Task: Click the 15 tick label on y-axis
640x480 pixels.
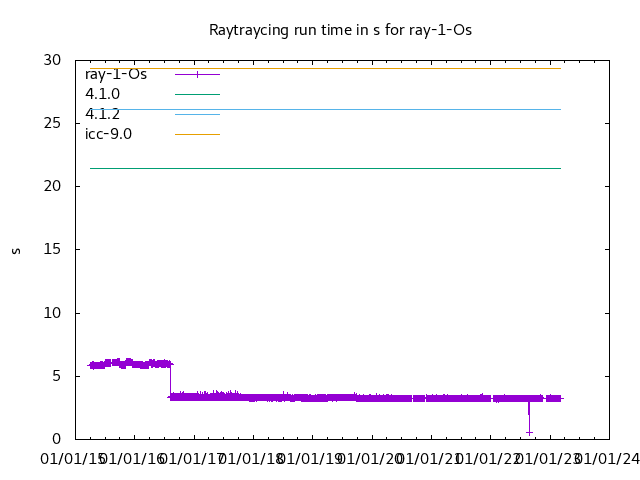Action: point(54,250)
